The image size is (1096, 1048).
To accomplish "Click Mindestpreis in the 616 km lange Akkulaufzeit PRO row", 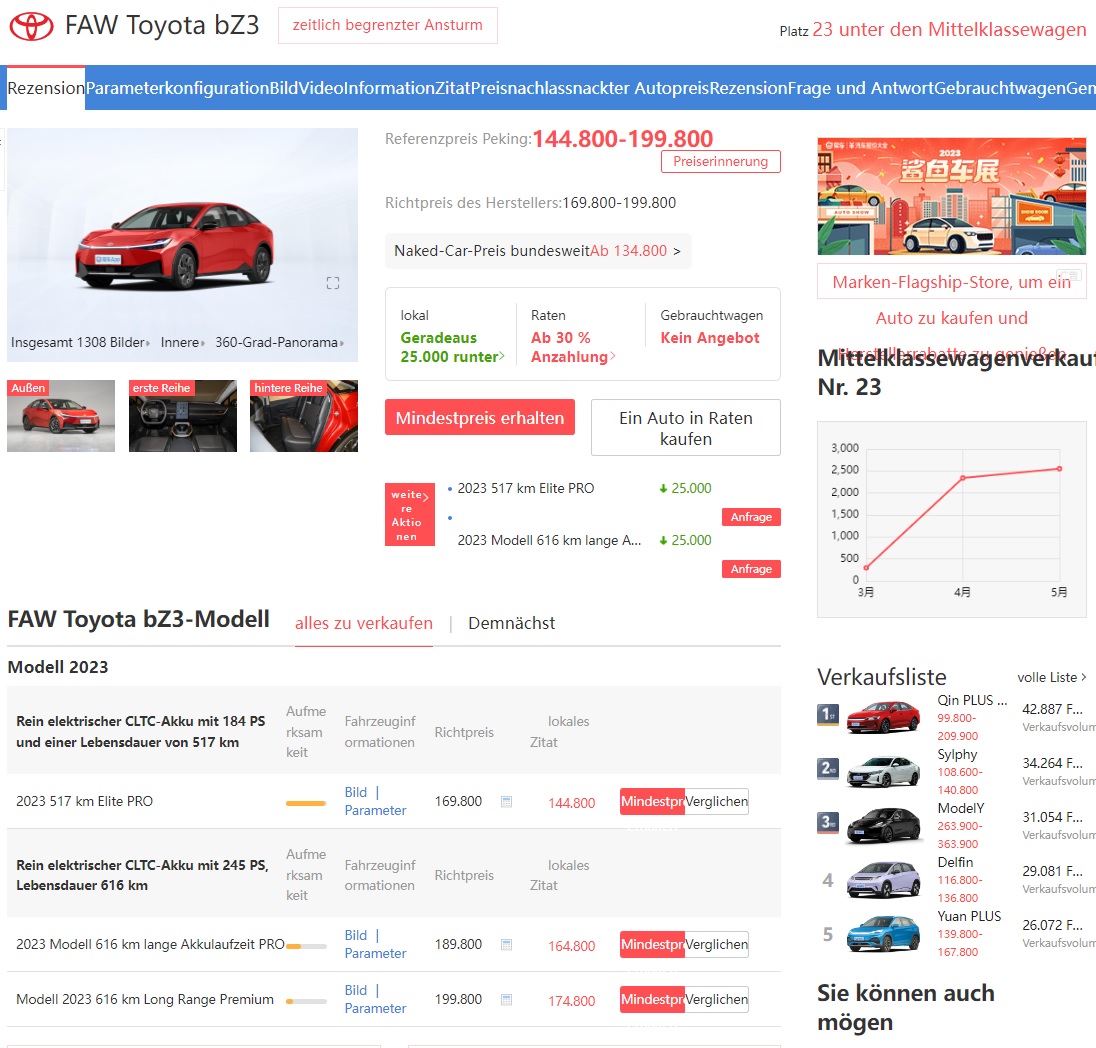I will (x=652, y=945).
